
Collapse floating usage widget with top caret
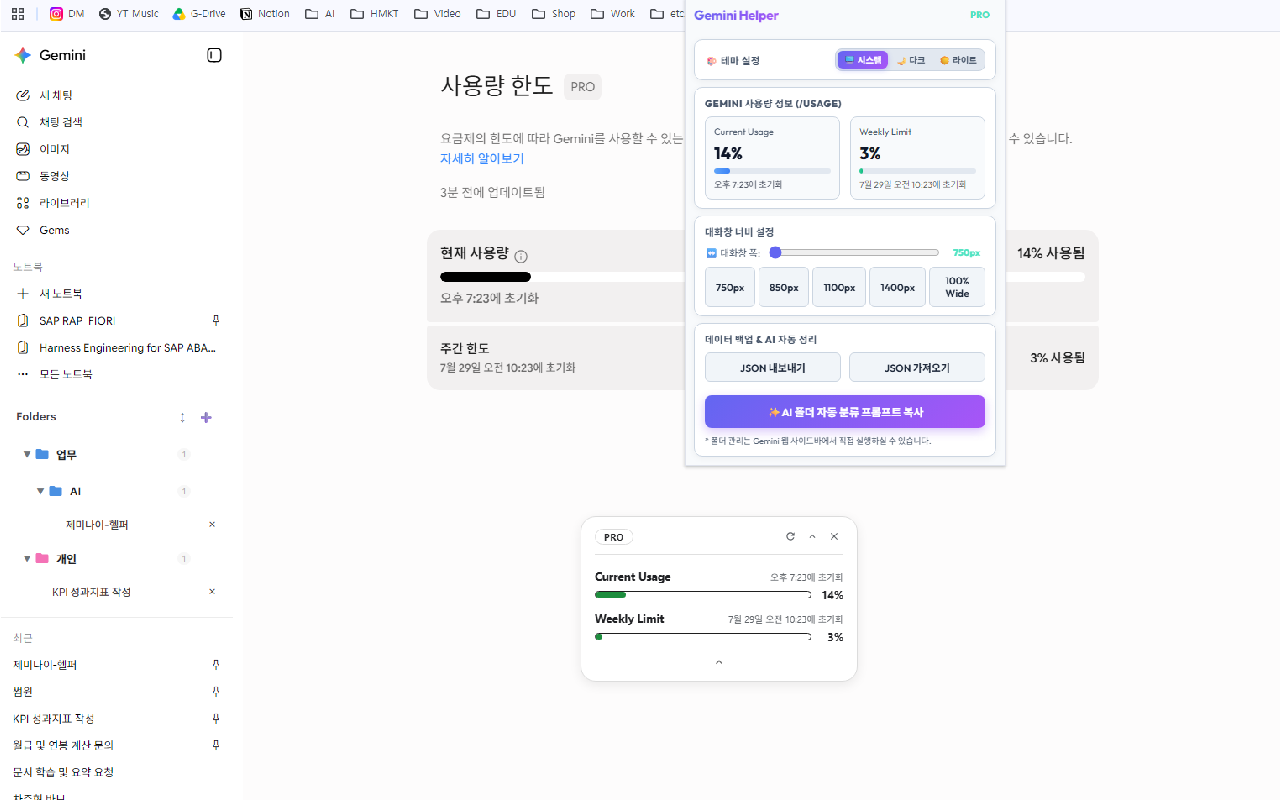(812, 537)
